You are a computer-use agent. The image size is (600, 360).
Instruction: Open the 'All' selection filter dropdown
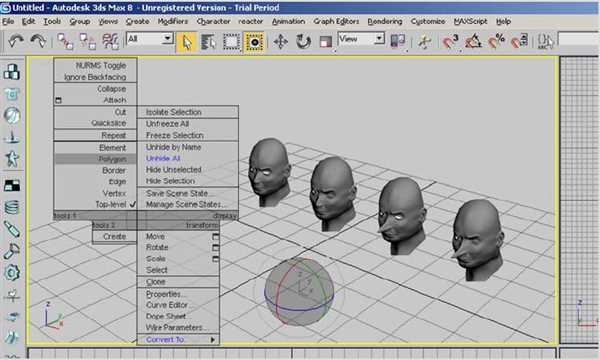[167, 39]
